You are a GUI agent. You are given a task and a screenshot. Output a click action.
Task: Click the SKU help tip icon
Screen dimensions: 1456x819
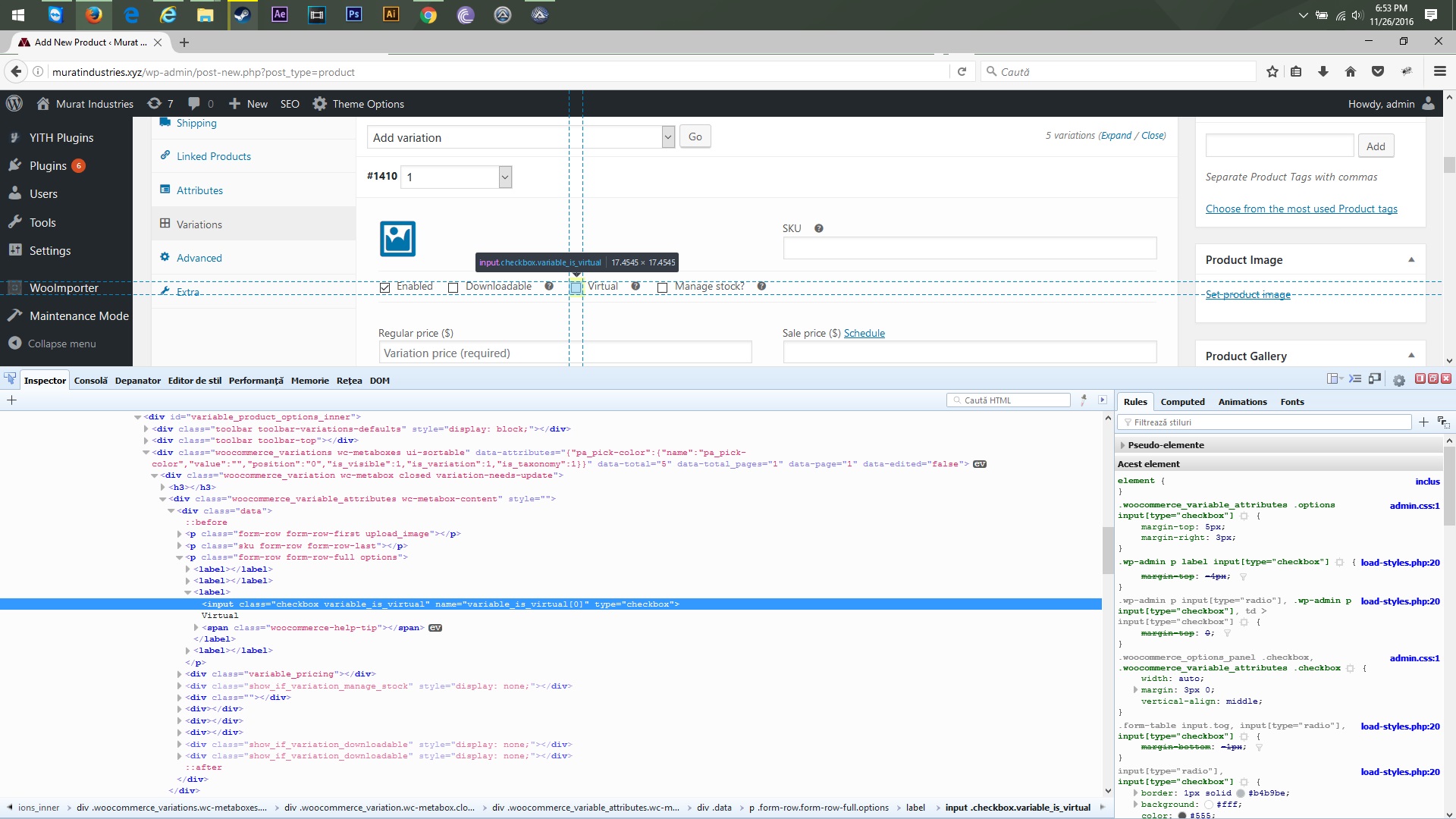coord(819,228)
